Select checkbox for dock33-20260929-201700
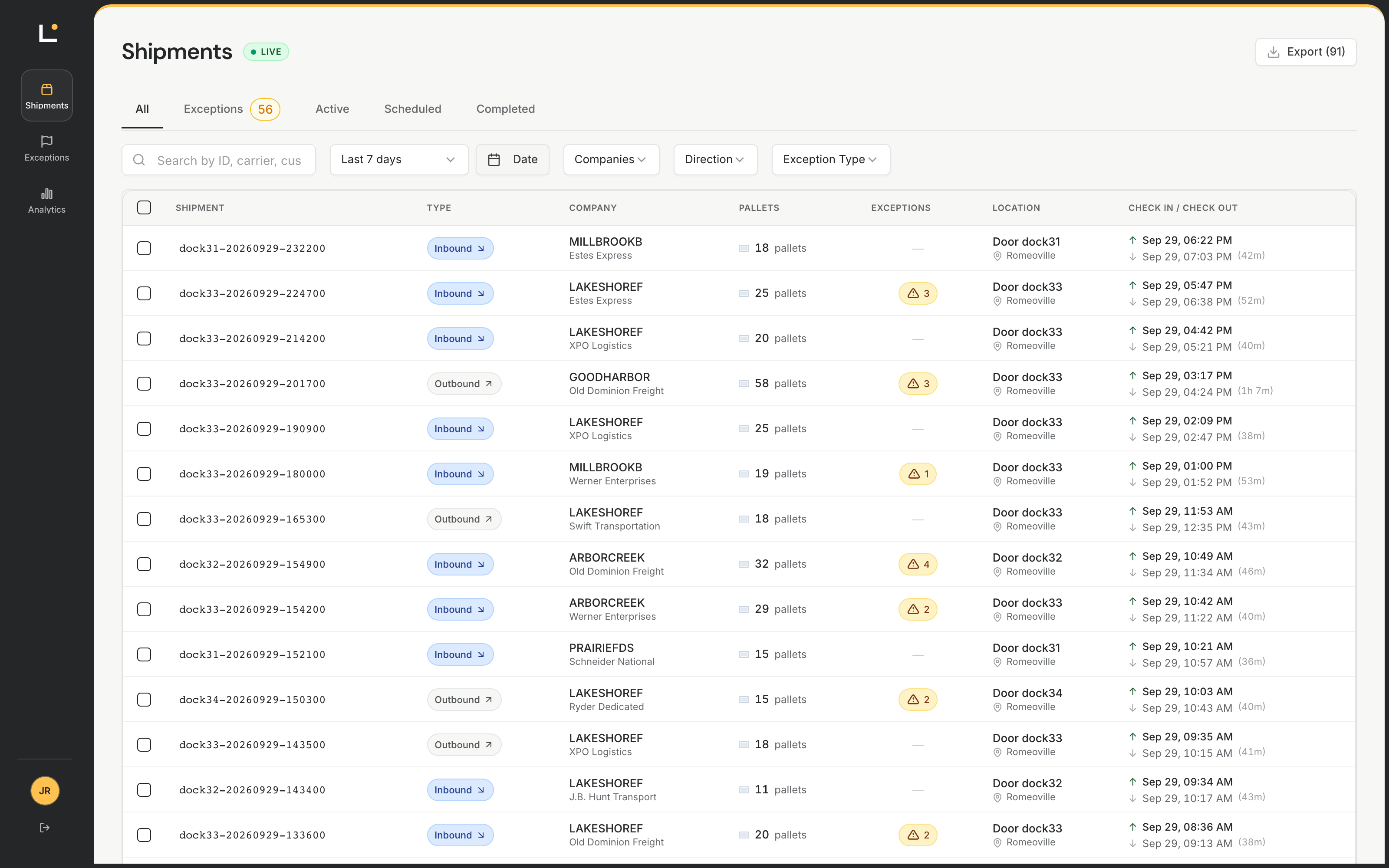This screenshot has height=868, width=1389. [144, 384]
